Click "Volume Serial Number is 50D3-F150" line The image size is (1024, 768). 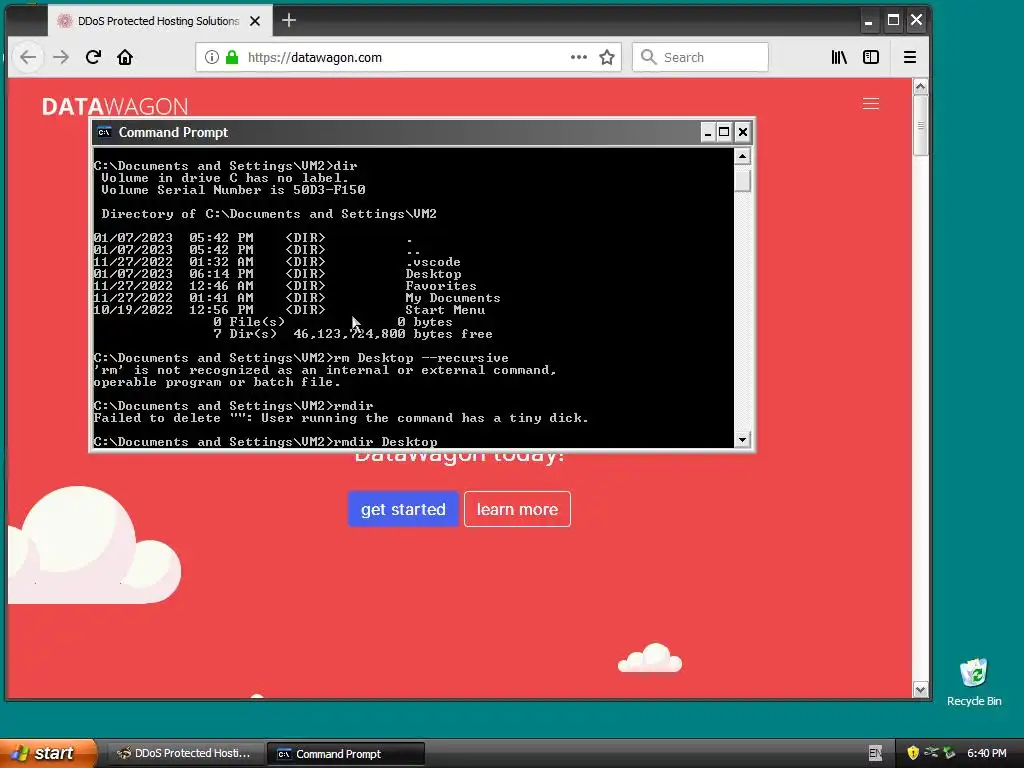click(233, 190)
